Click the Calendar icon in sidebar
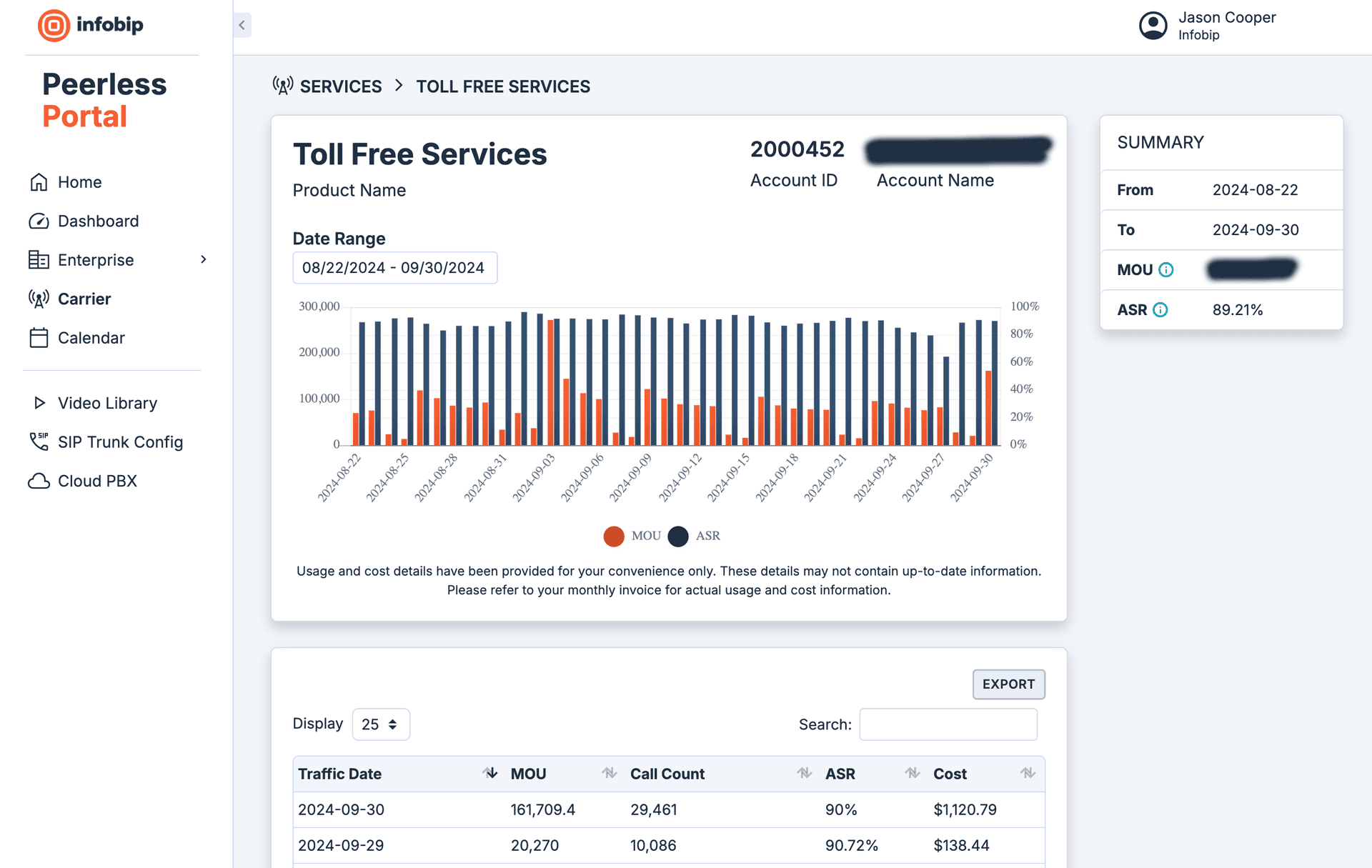Viewport: 1372px width, 868px height. [x=39, y=338]
